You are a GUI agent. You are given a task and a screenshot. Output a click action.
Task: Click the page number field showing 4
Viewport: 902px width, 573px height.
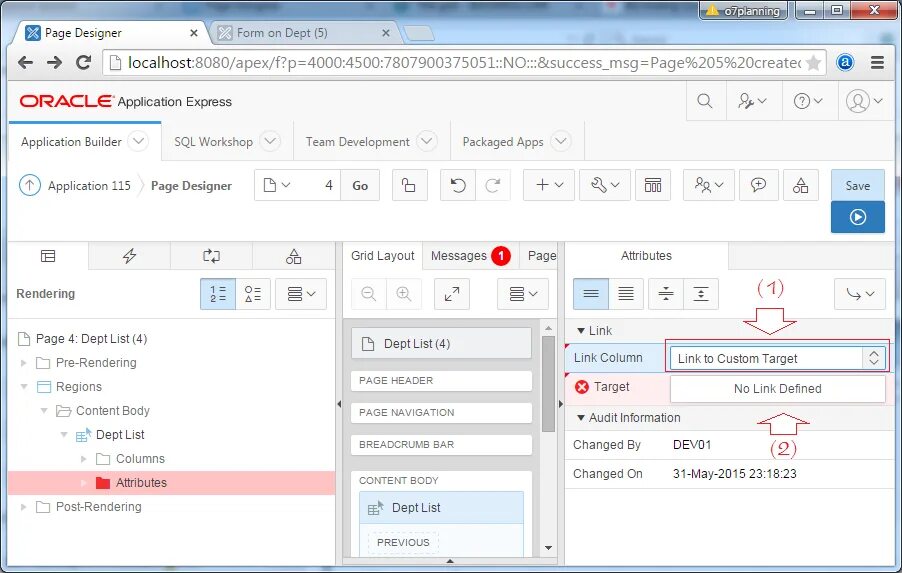click(x=320, y=185)
